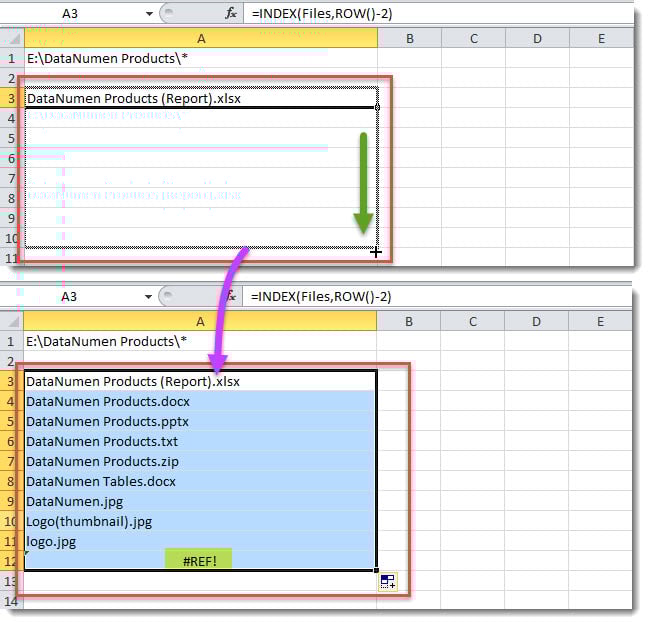Click the formula bar in lower sheet
Screen dimensions: 649x624
(x=438, y=297)
